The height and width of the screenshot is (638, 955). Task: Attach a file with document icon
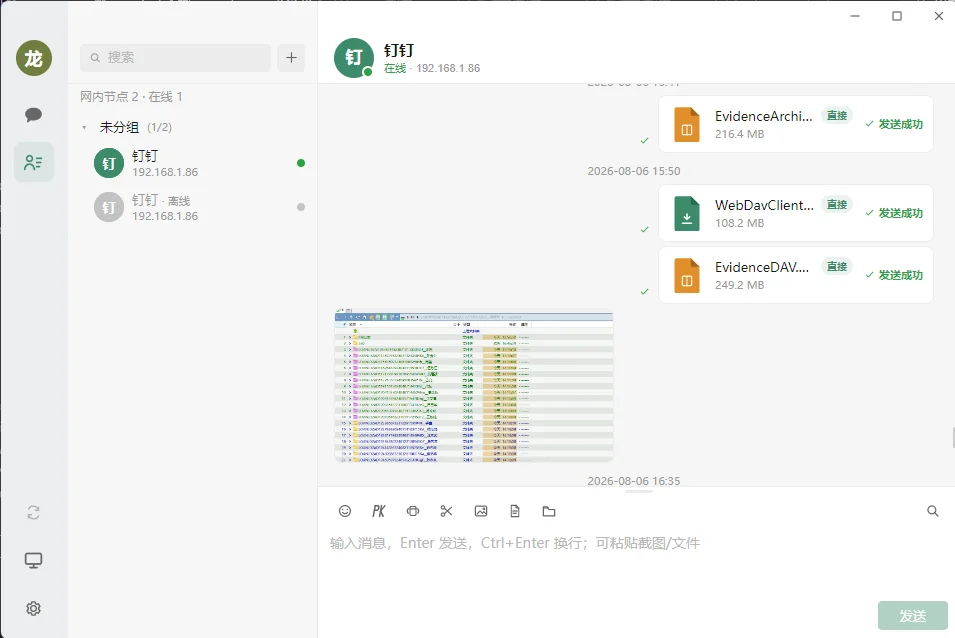coord(515,511)
